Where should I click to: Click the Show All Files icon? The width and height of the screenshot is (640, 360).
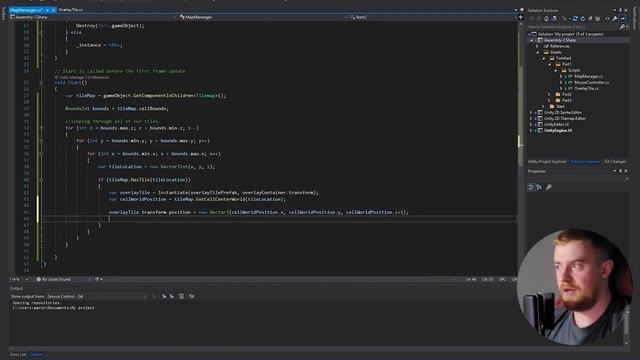[598, 19]
